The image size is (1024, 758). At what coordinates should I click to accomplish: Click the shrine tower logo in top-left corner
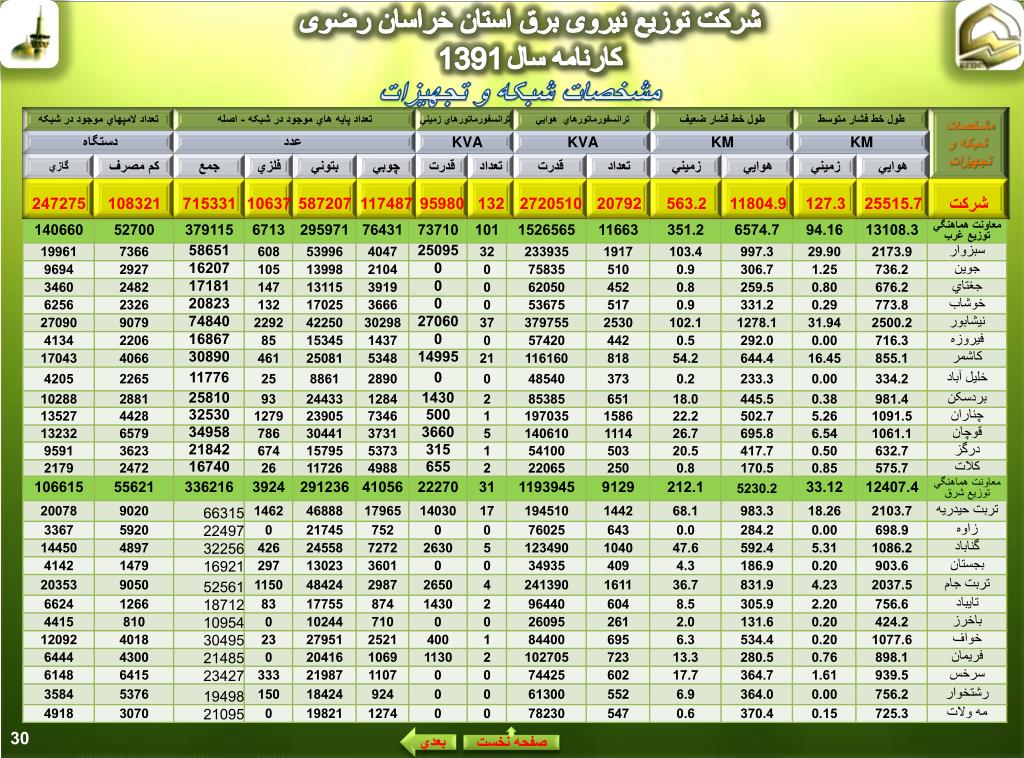click(x=29, y=34)
